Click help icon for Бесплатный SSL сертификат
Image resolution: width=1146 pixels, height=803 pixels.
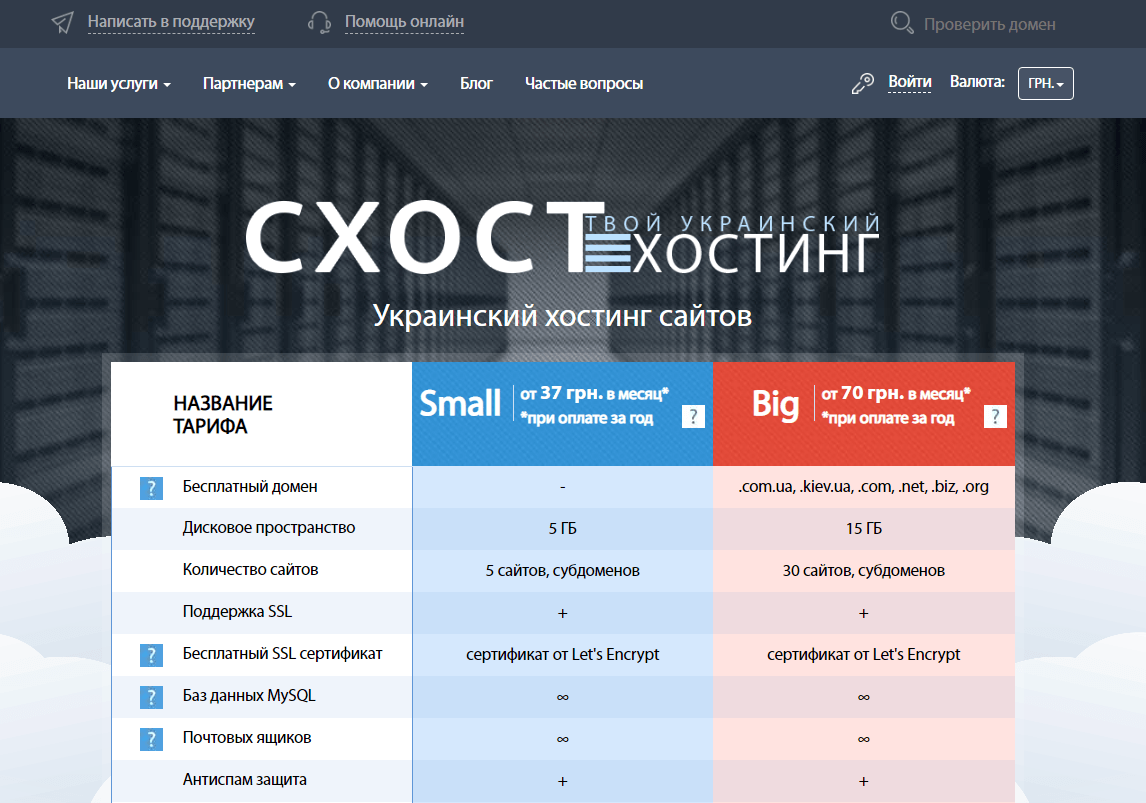click(151, 655)
